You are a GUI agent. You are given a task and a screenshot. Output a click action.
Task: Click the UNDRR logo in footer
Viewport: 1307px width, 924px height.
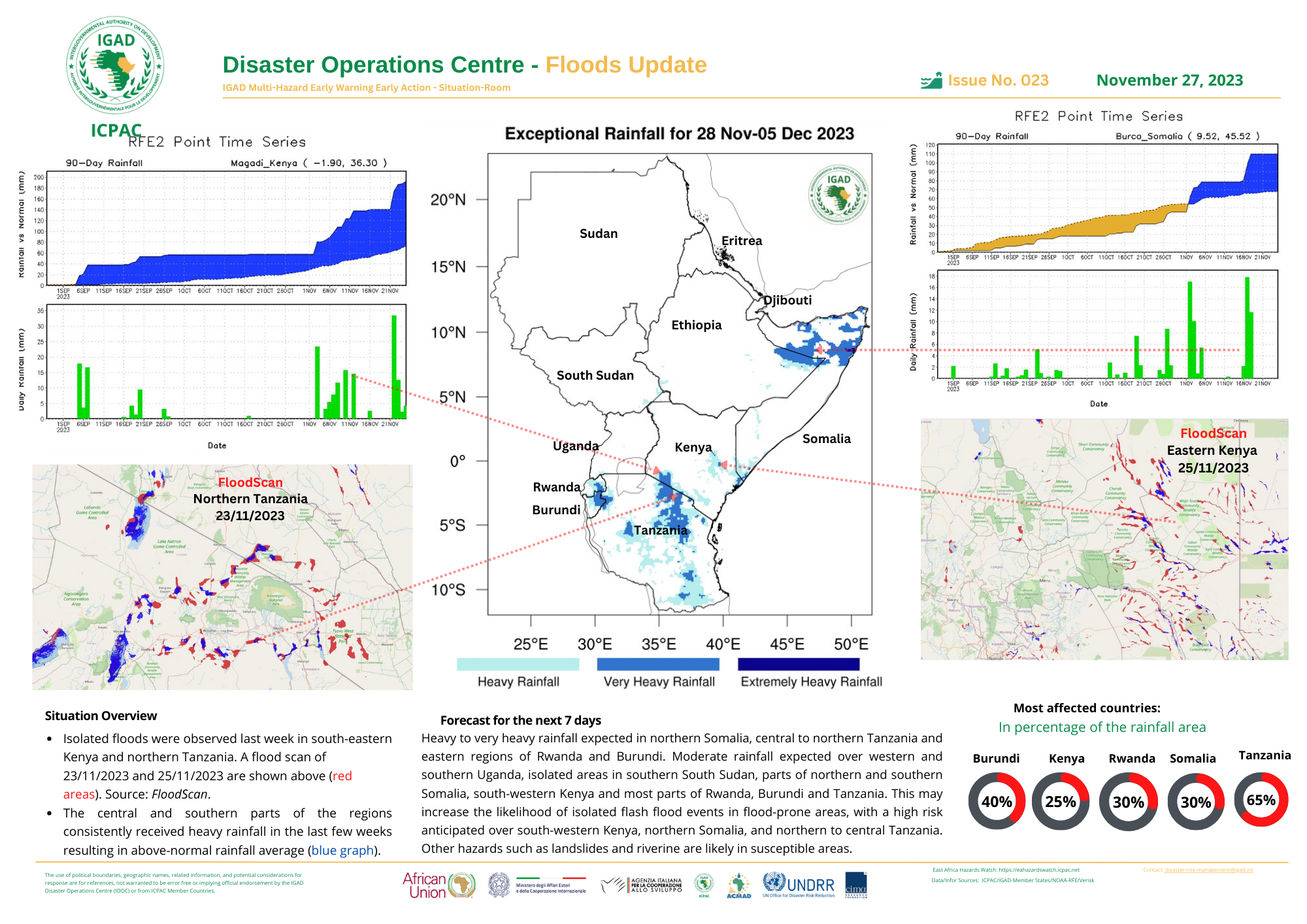pos(799,885)
